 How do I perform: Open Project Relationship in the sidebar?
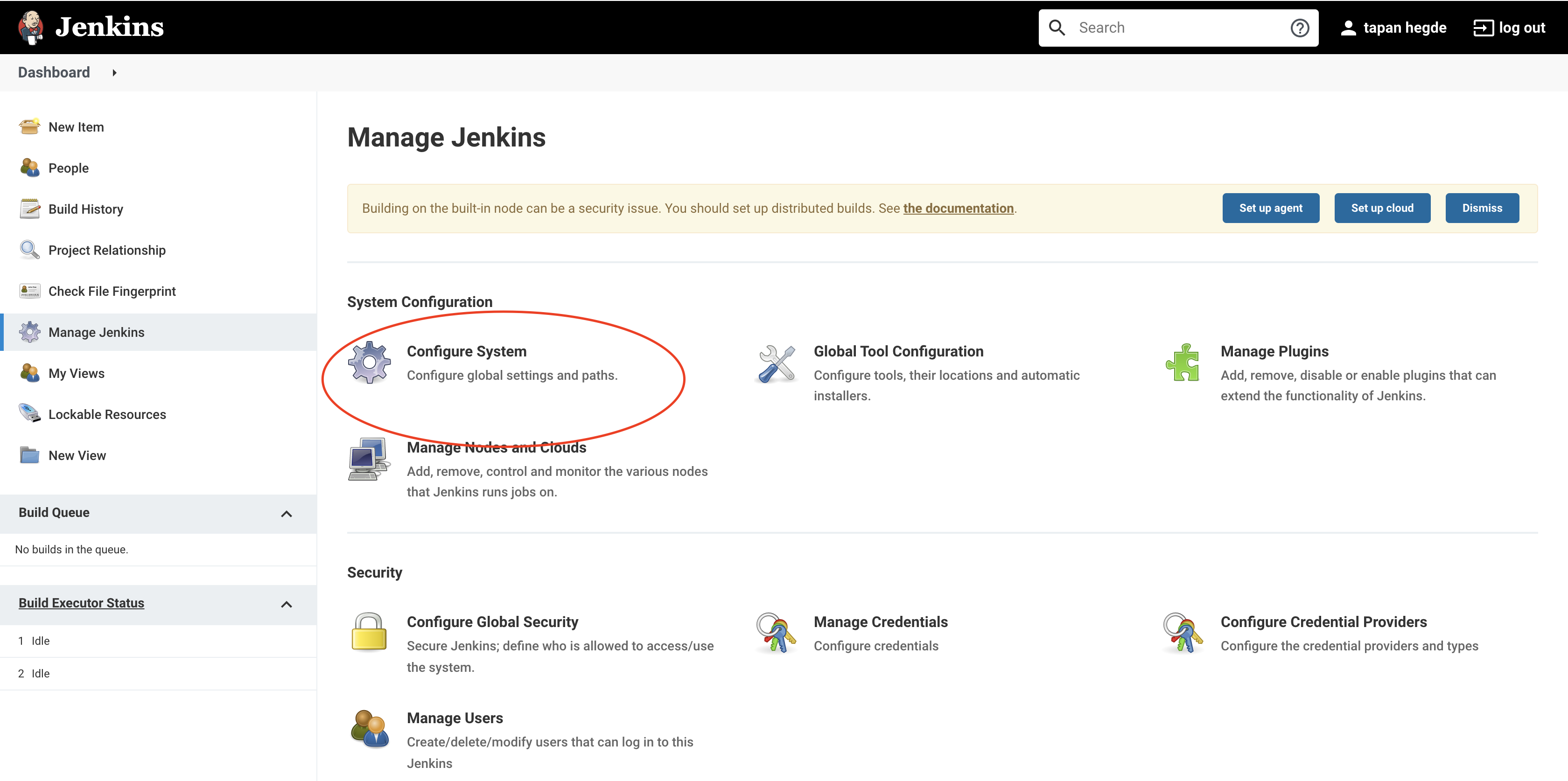pyautogui.click(x=107, y=250)
